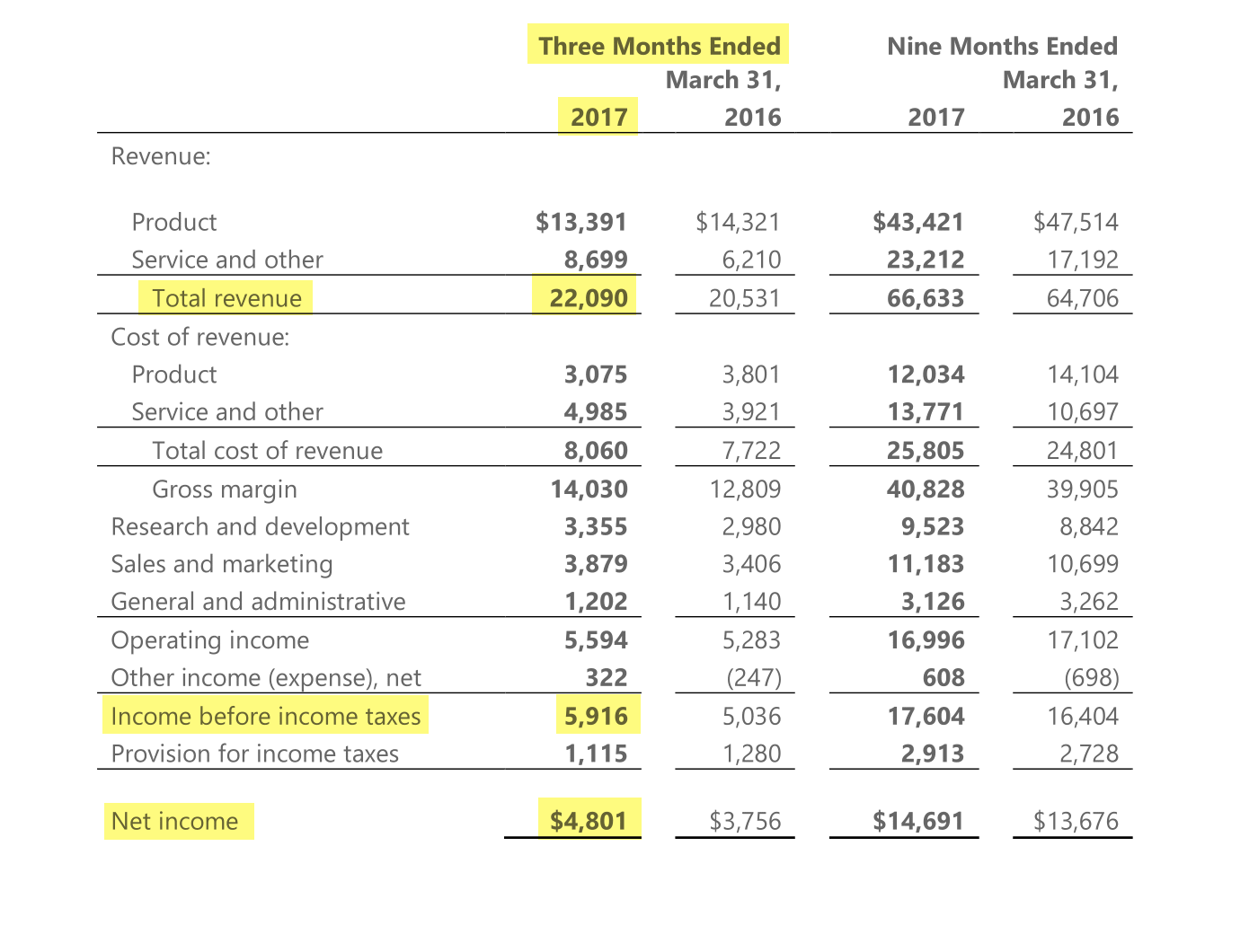
Task: Select research and development value 3,355
Action: [x=596, y=526]
